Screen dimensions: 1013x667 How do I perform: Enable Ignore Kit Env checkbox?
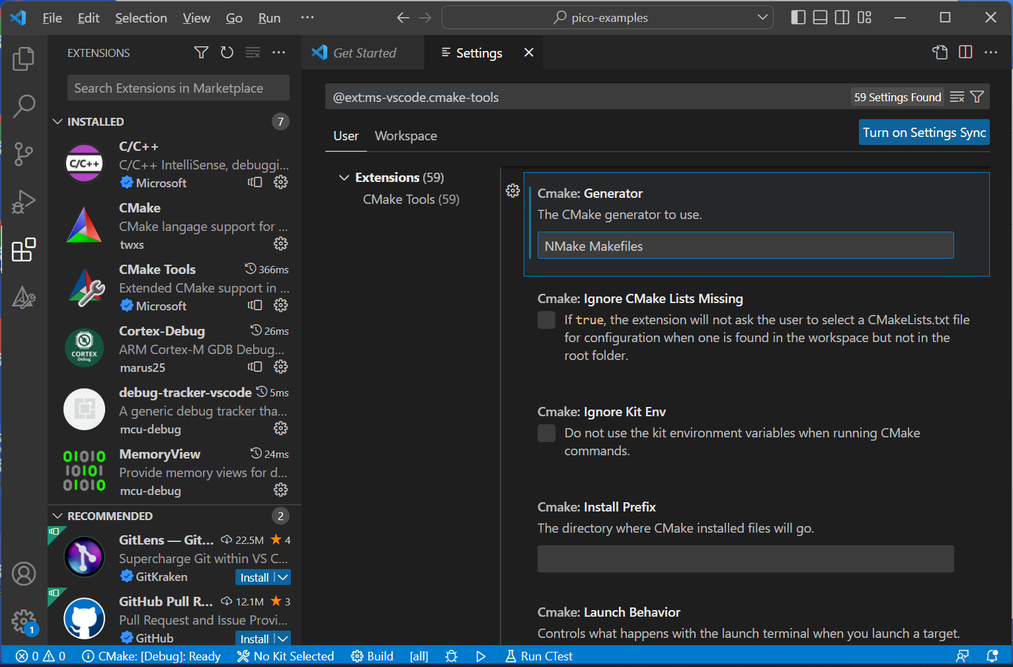pos(547,433)
